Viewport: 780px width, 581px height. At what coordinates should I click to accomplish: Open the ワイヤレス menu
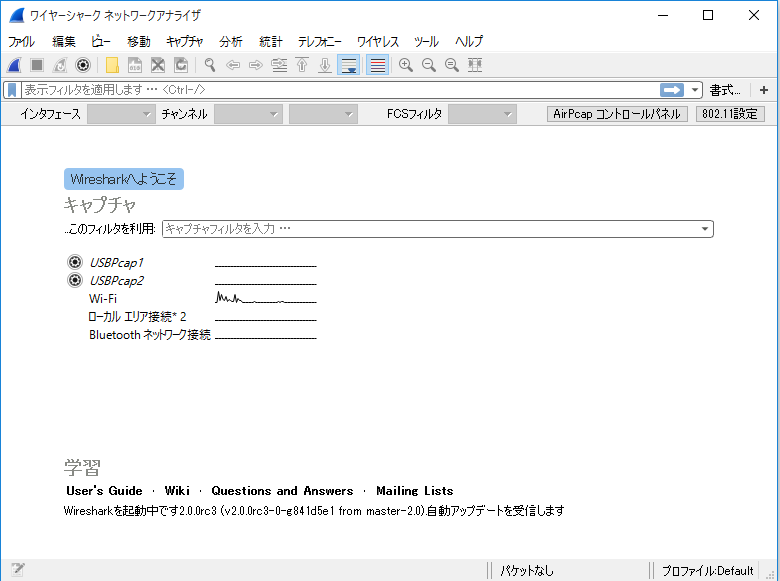tap(378, 41)
